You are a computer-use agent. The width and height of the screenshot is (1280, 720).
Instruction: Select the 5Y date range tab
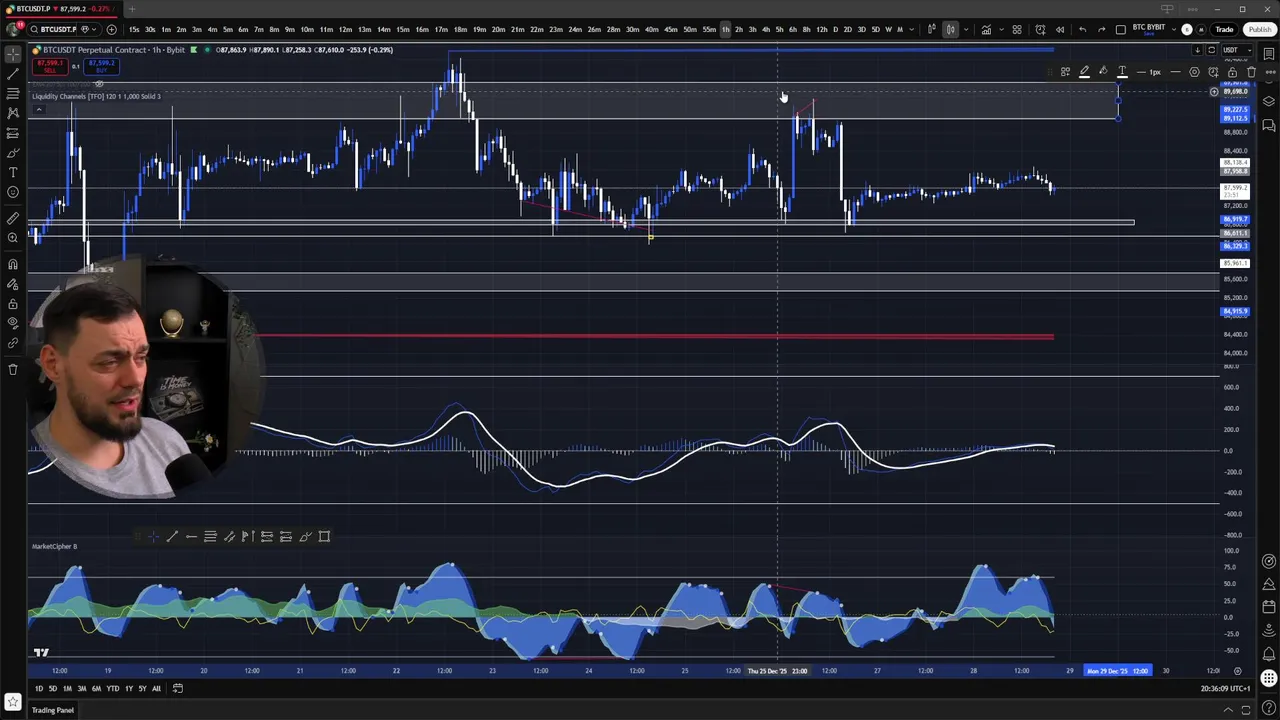pyautogui.click(x=142, y=688)
